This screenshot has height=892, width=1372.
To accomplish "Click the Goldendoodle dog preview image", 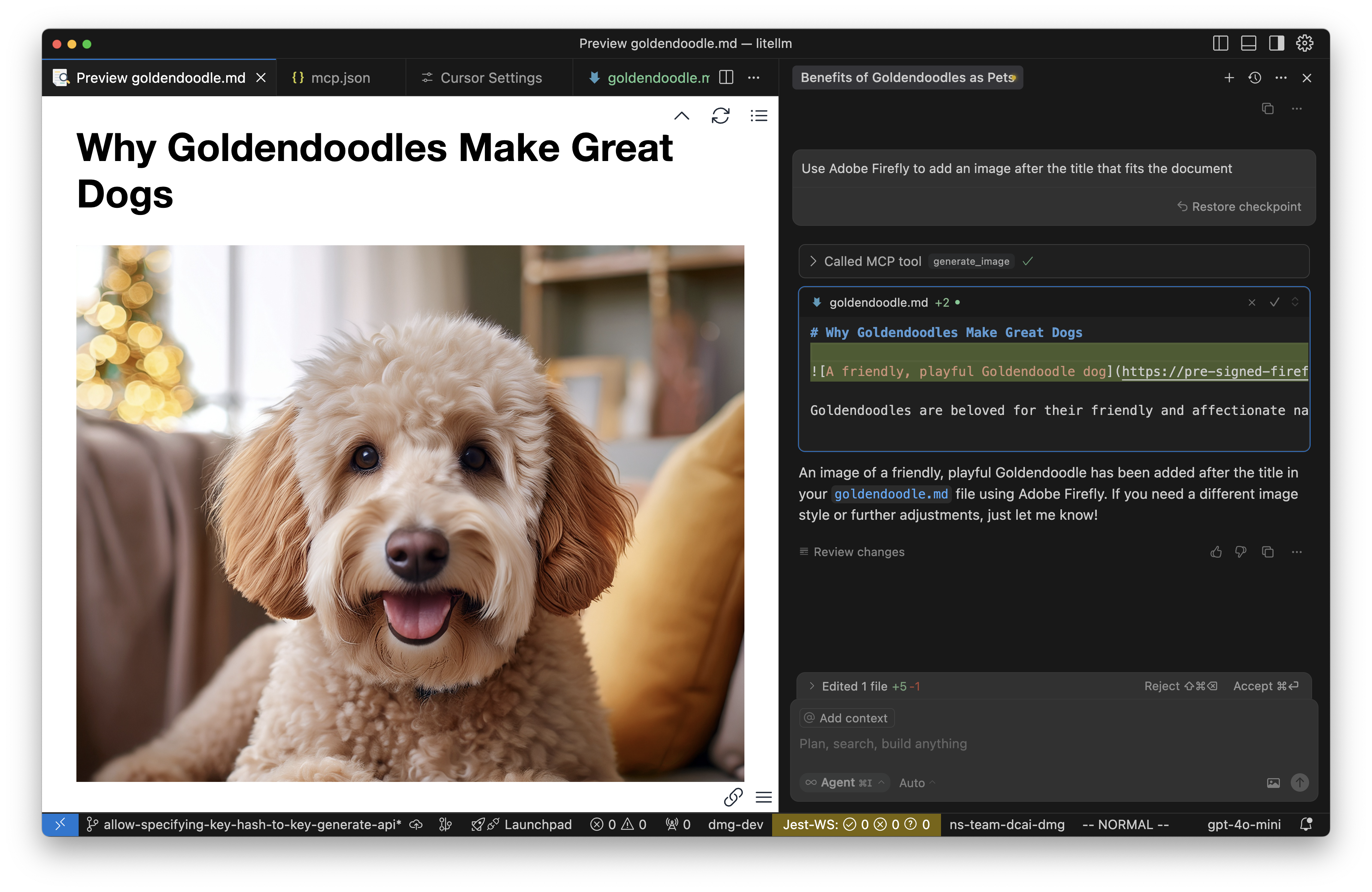I will 410,513.
